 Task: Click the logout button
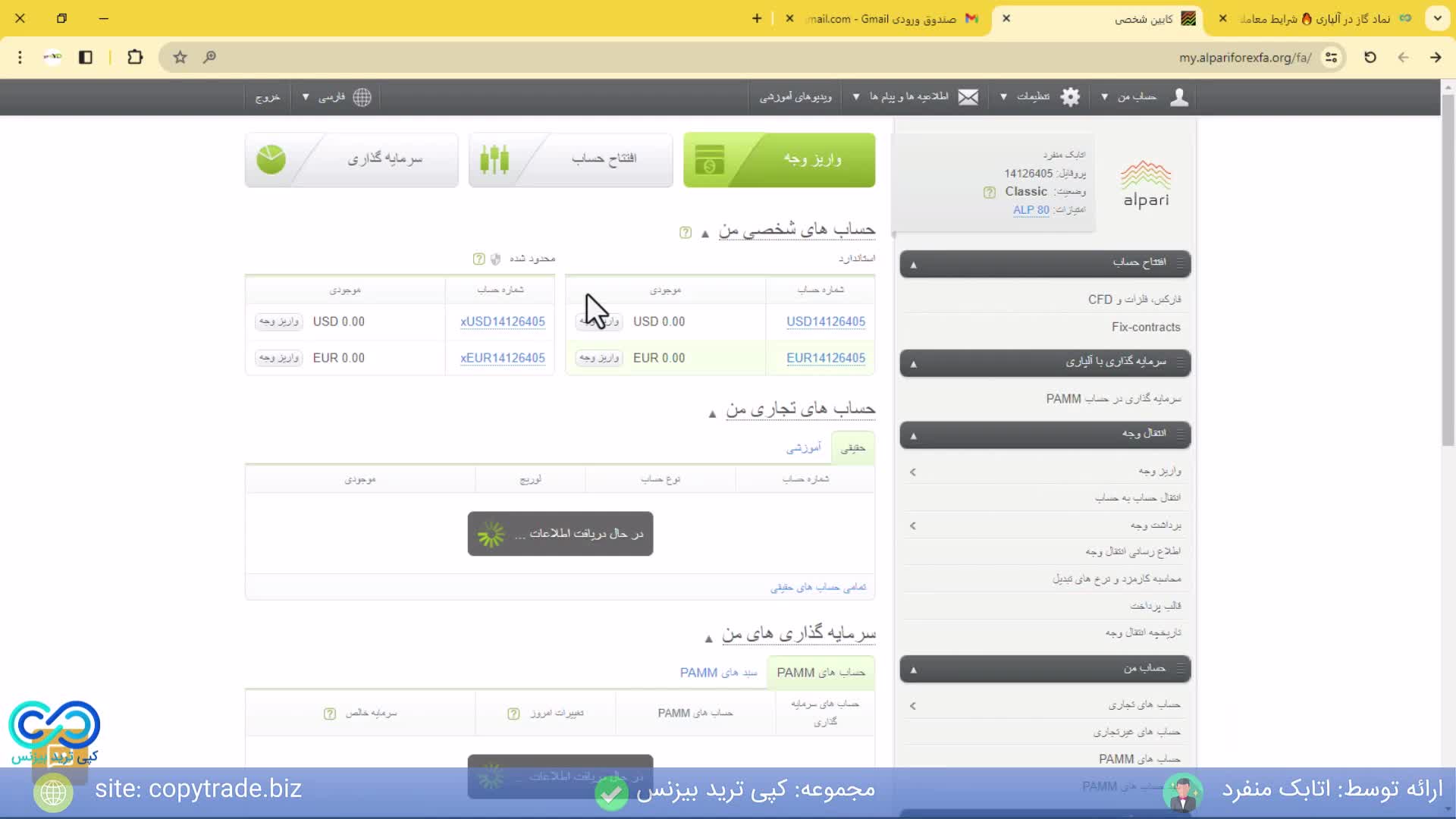pyautogui.click(x=267, y=97)
